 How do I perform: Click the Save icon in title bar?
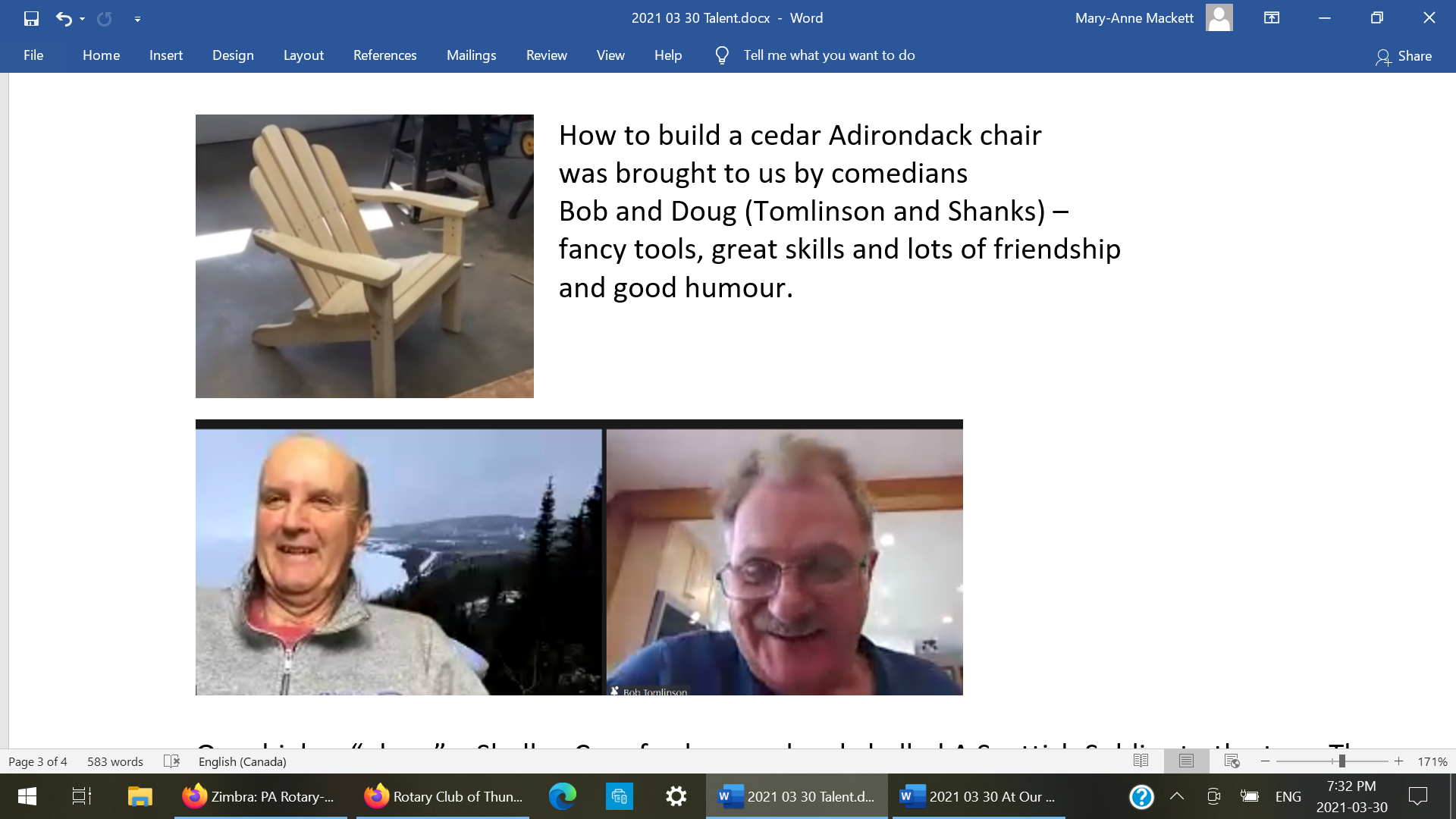(31, 18)
